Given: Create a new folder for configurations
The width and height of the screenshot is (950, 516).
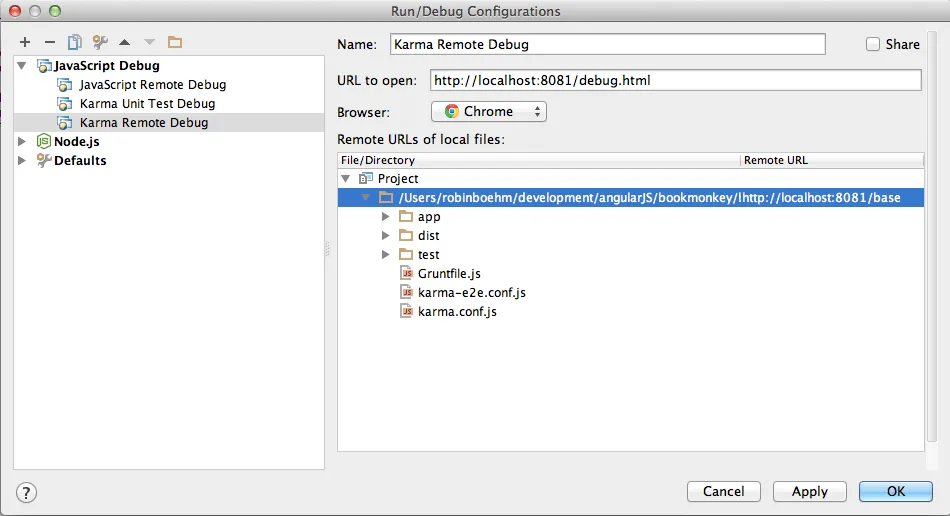Looking at the screenshot, I should pos(175,42).
